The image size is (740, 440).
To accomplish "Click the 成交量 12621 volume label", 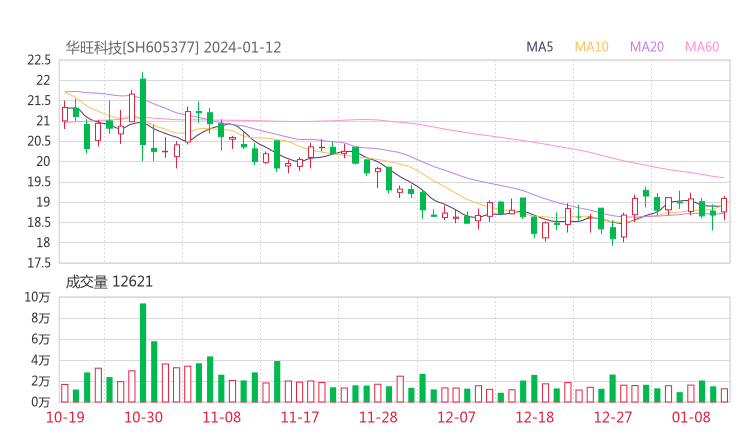I will (109, 282).
